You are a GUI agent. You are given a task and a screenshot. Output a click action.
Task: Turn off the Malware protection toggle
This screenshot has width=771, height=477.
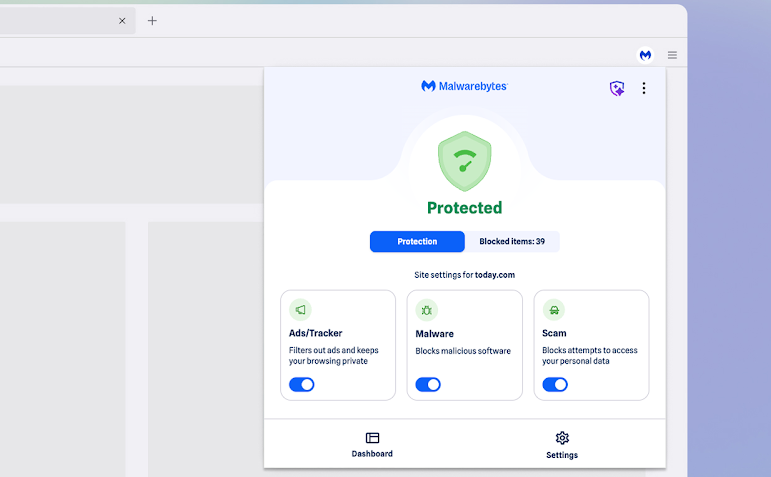(x=428, y=385)
